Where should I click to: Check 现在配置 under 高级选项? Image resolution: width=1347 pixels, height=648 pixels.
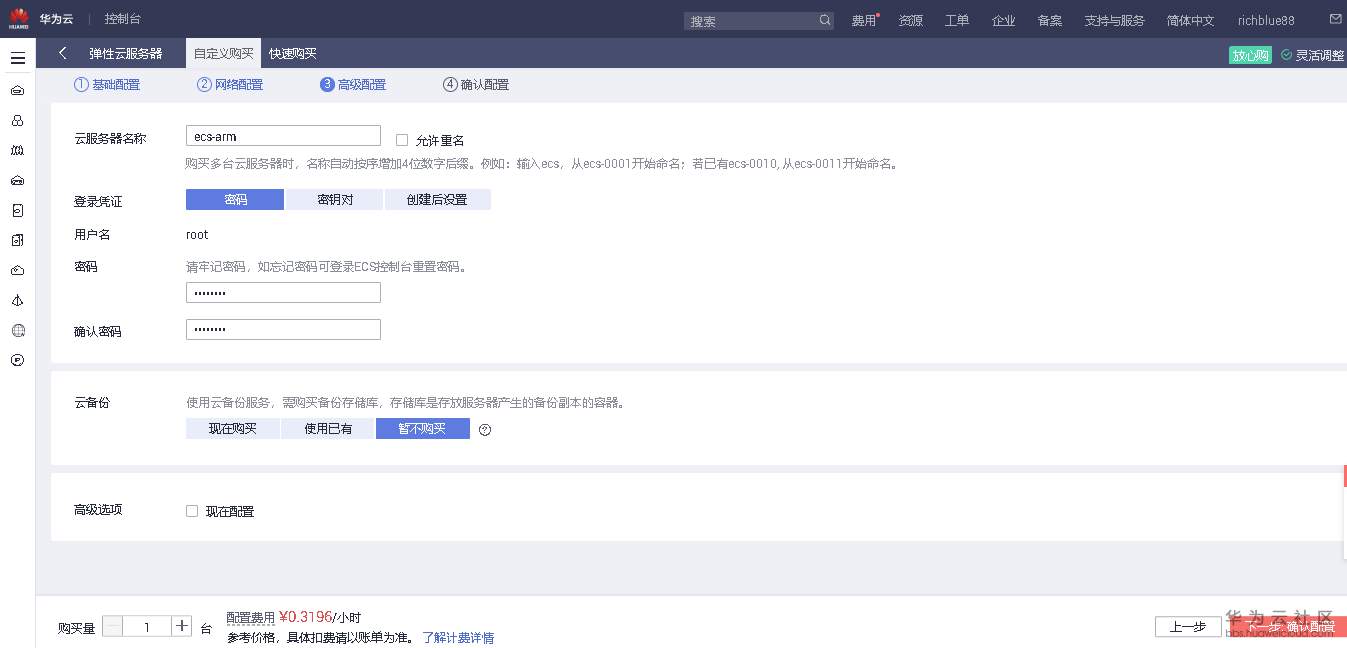click(191, 511)
